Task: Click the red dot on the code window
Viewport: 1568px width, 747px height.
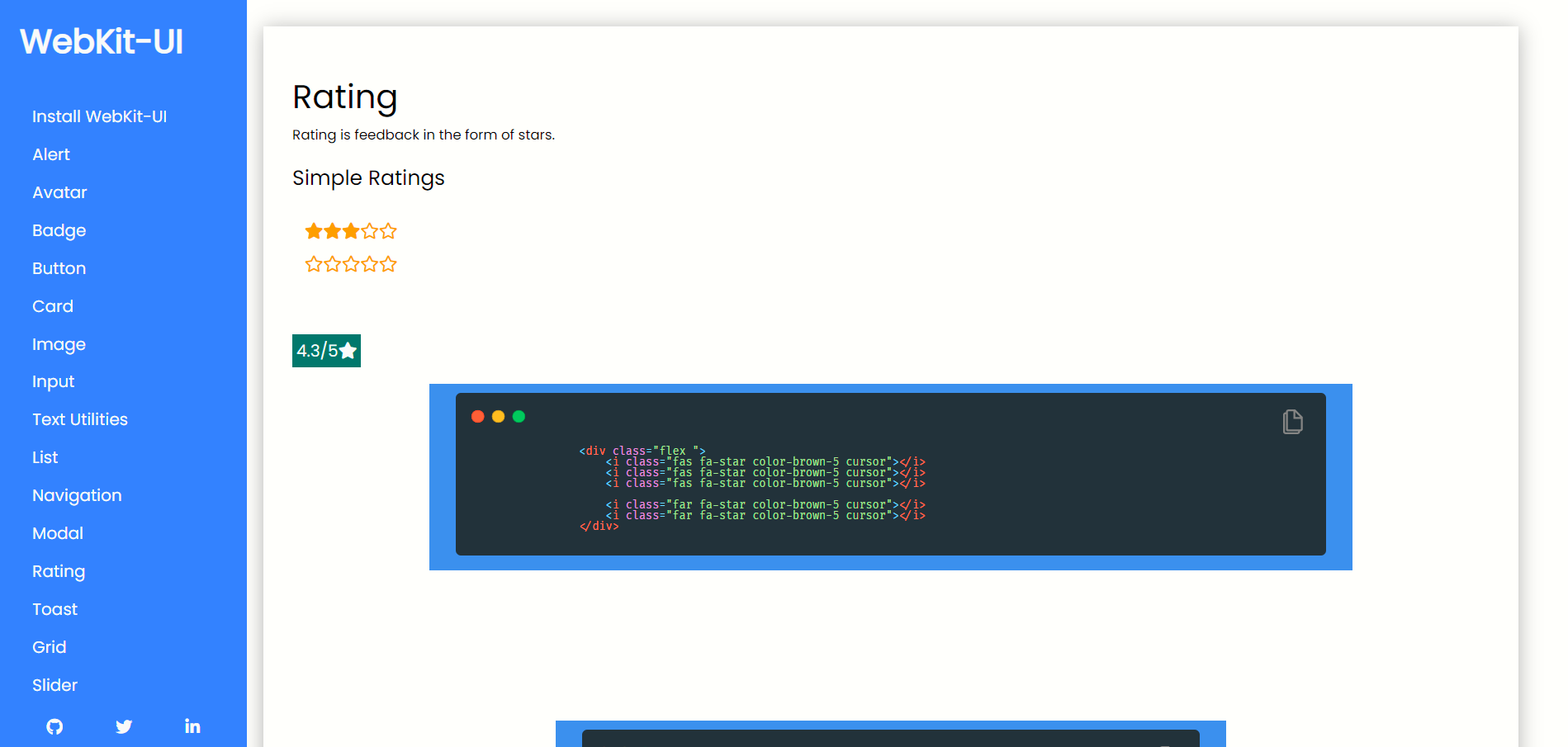Action: 478,417
